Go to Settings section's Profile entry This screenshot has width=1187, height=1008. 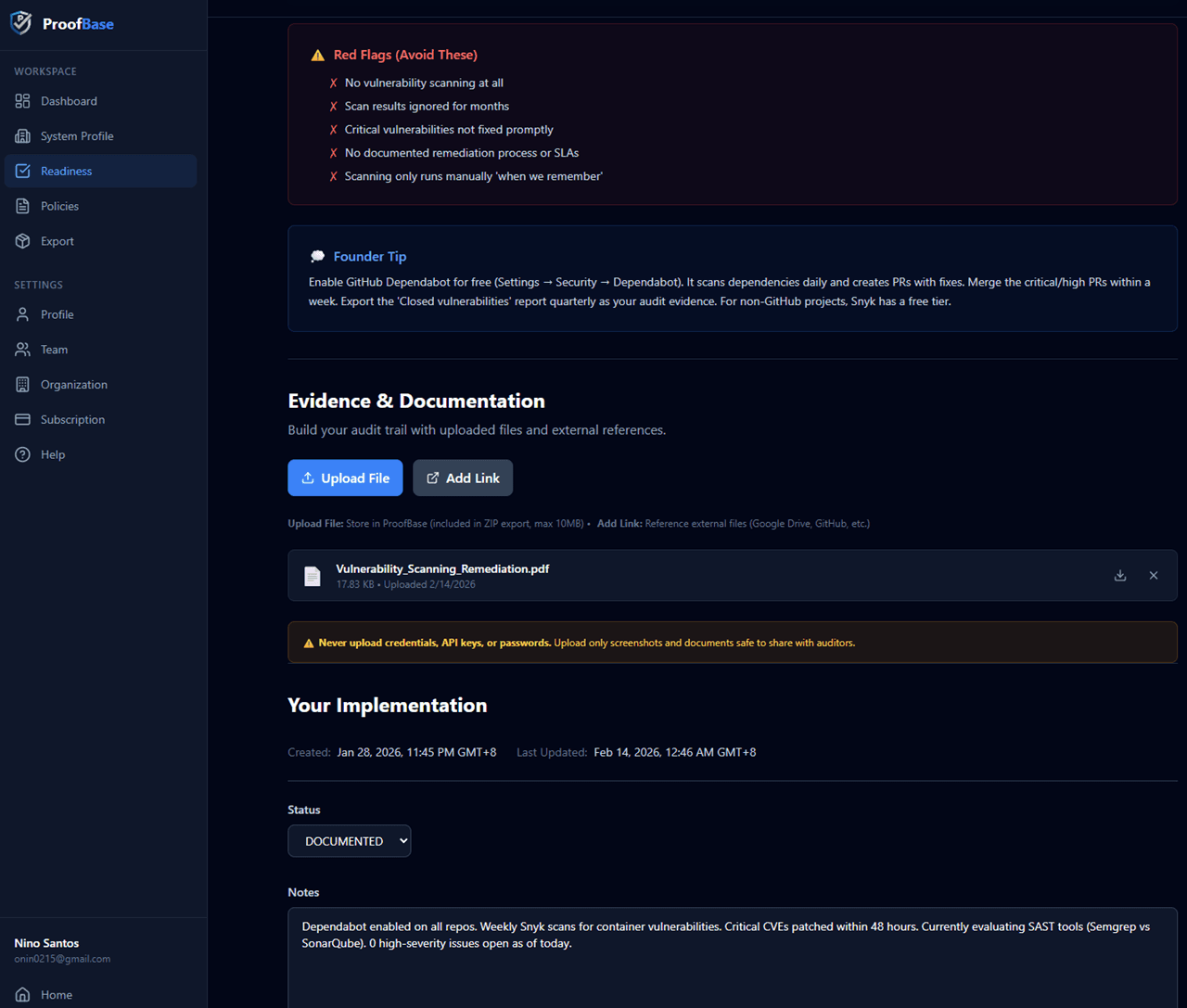57,314
